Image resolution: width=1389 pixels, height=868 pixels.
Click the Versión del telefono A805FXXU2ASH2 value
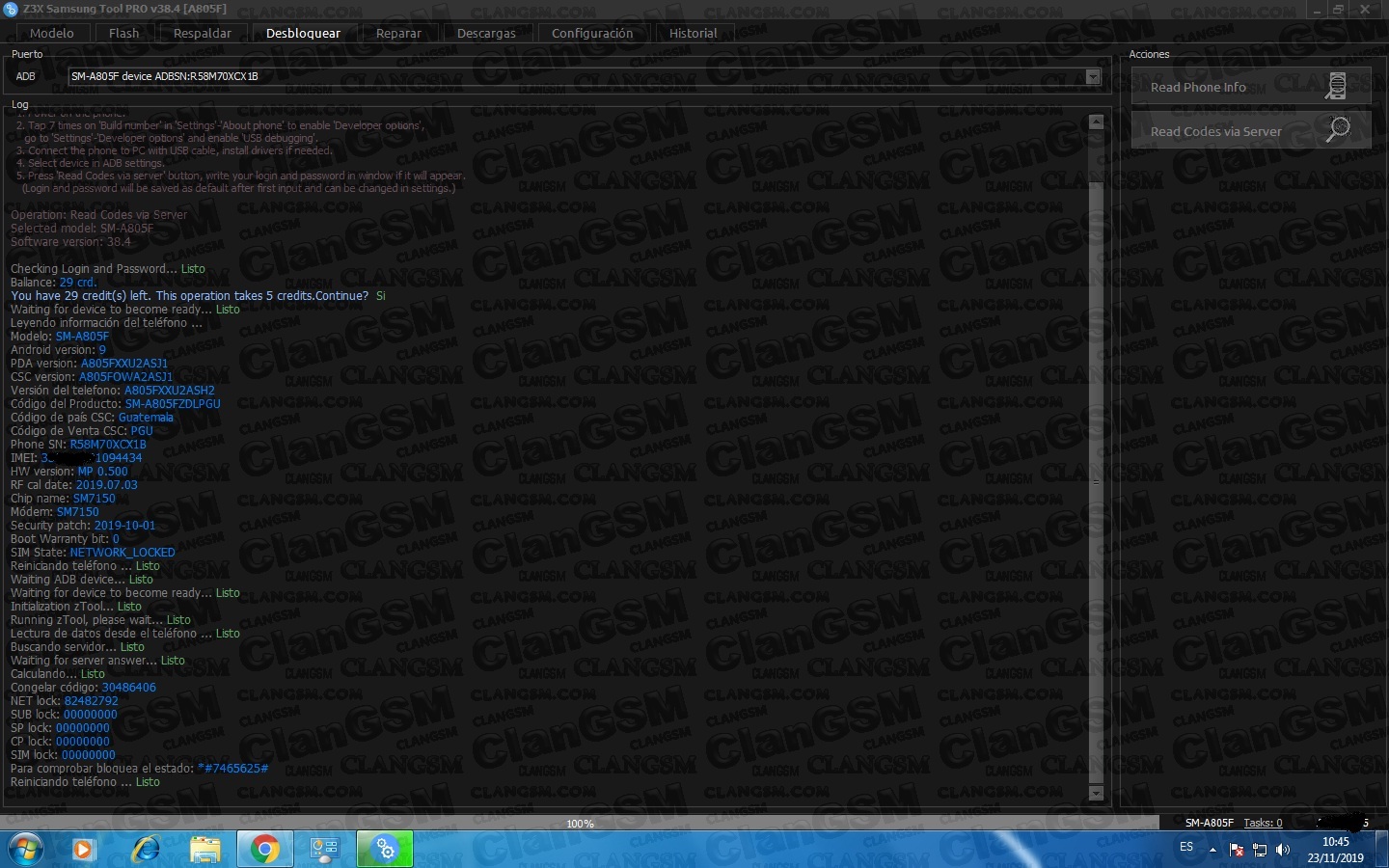pyautogui.click(x=170, y=391)
